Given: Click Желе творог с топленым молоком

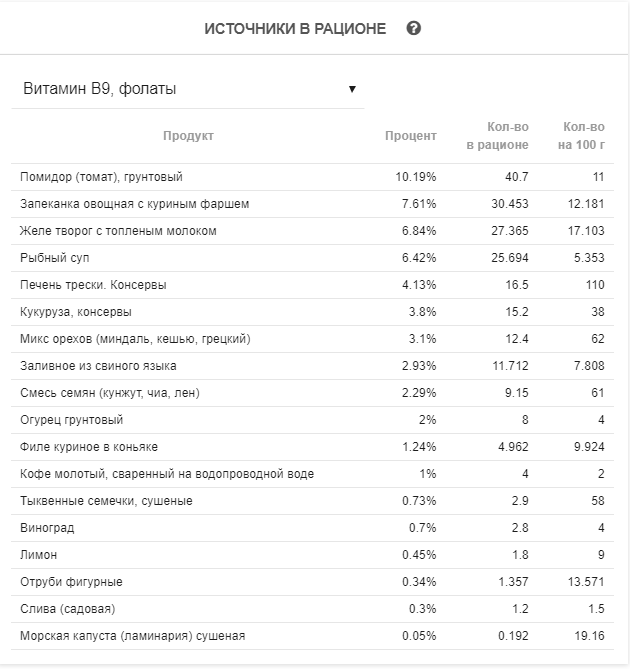Looking at the screenshot, I should coord(118,231).
